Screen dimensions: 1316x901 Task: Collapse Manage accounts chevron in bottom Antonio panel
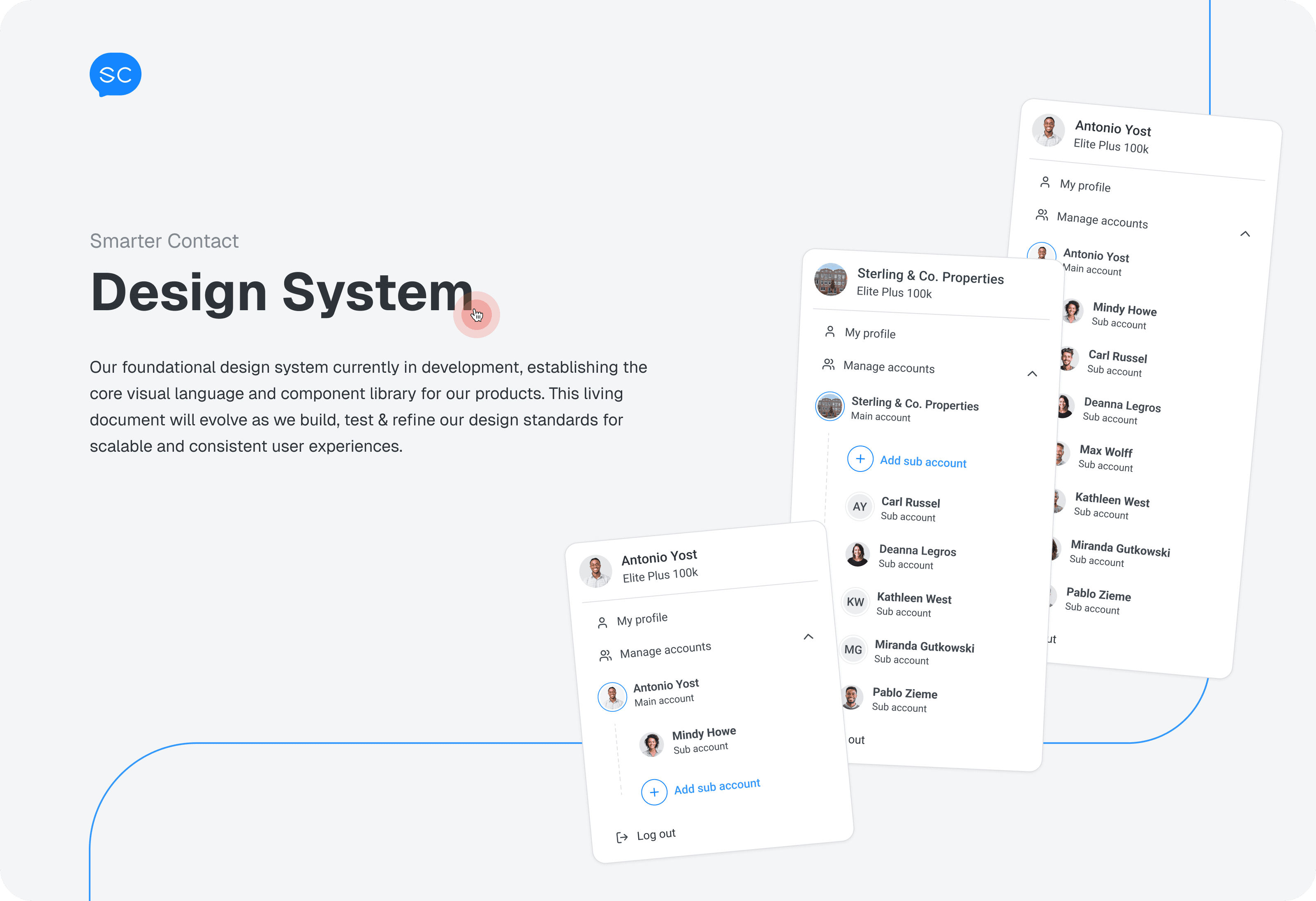click(x=809, y=636)
